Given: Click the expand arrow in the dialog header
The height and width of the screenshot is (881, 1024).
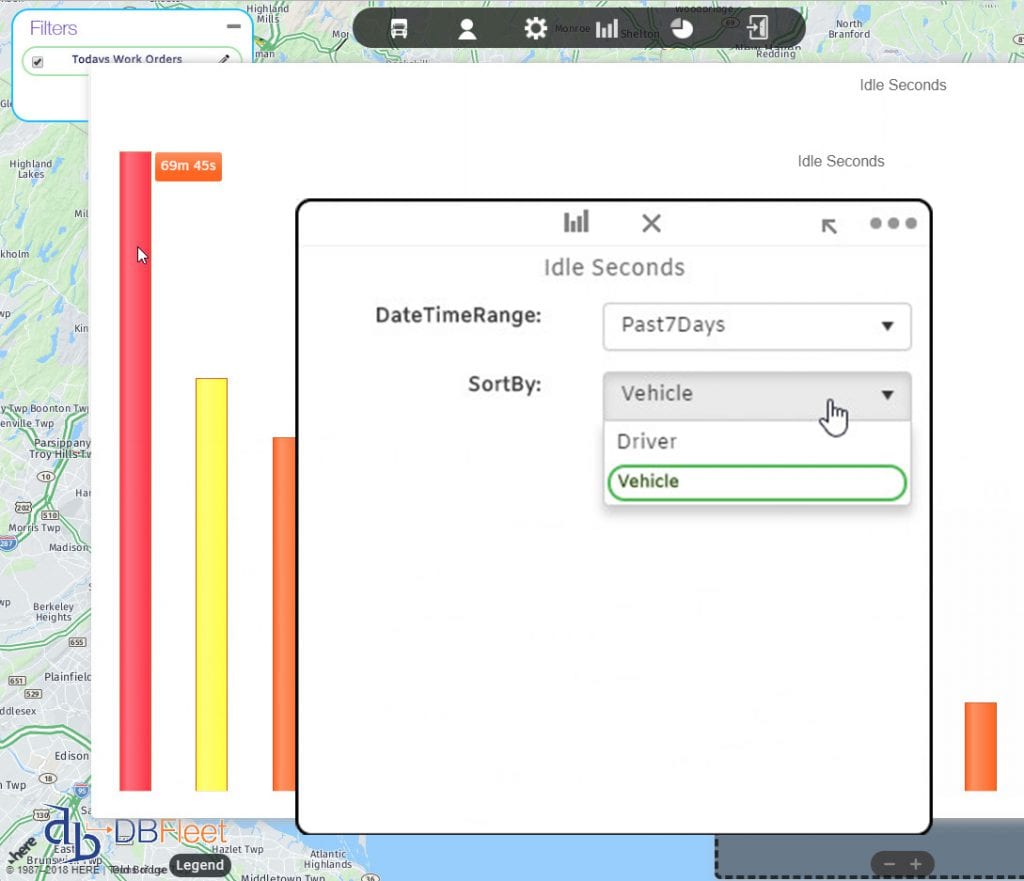Looking at the screenshot, I should pyautogui.click(x=828, y=227).
